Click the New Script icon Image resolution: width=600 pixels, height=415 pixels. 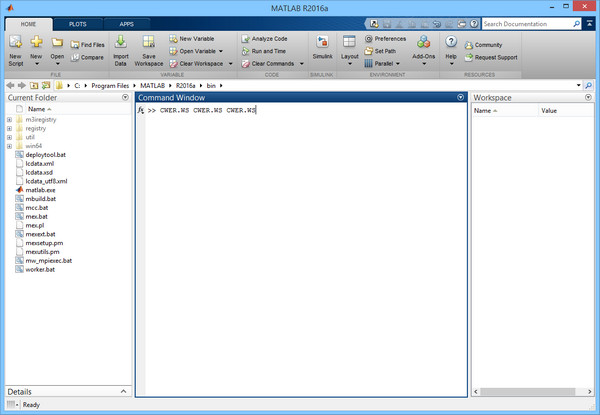15,47
